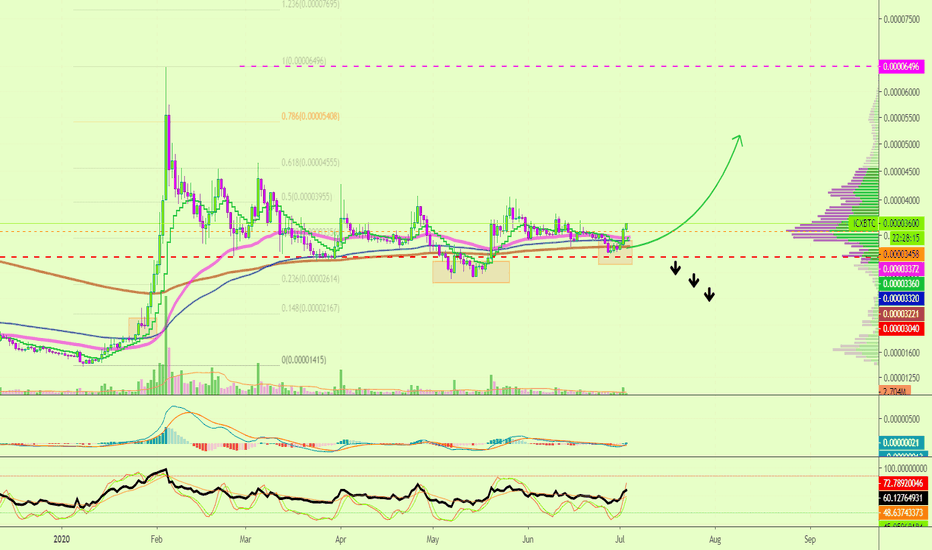Click the 0.00000500 MACD scale value

(x=901, y=419)
